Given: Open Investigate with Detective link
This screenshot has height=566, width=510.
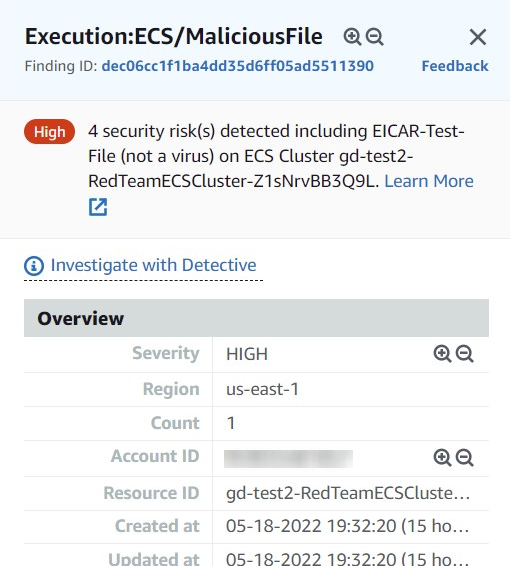Looking at the screenshot, I should pyautogui.click(x=153, y=265).
